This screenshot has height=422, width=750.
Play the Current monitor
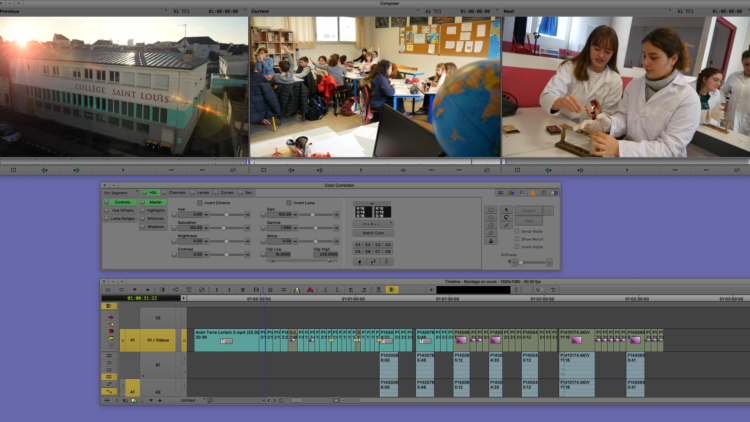361,170
